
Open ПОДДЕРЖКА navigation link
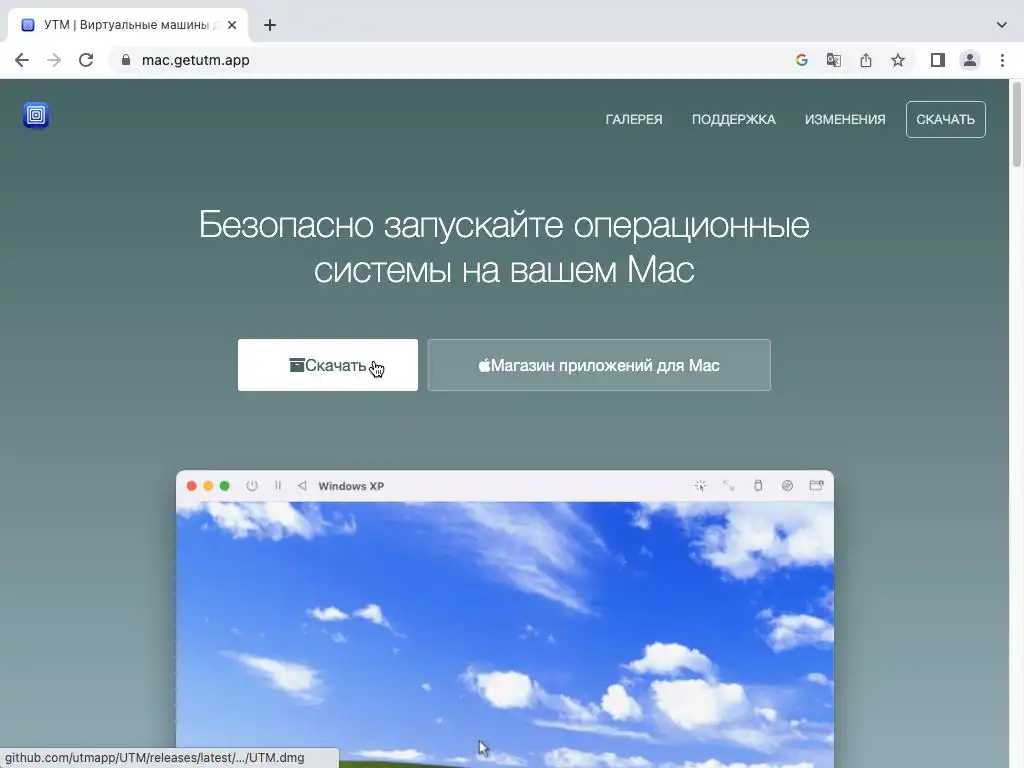pos(733,120)
